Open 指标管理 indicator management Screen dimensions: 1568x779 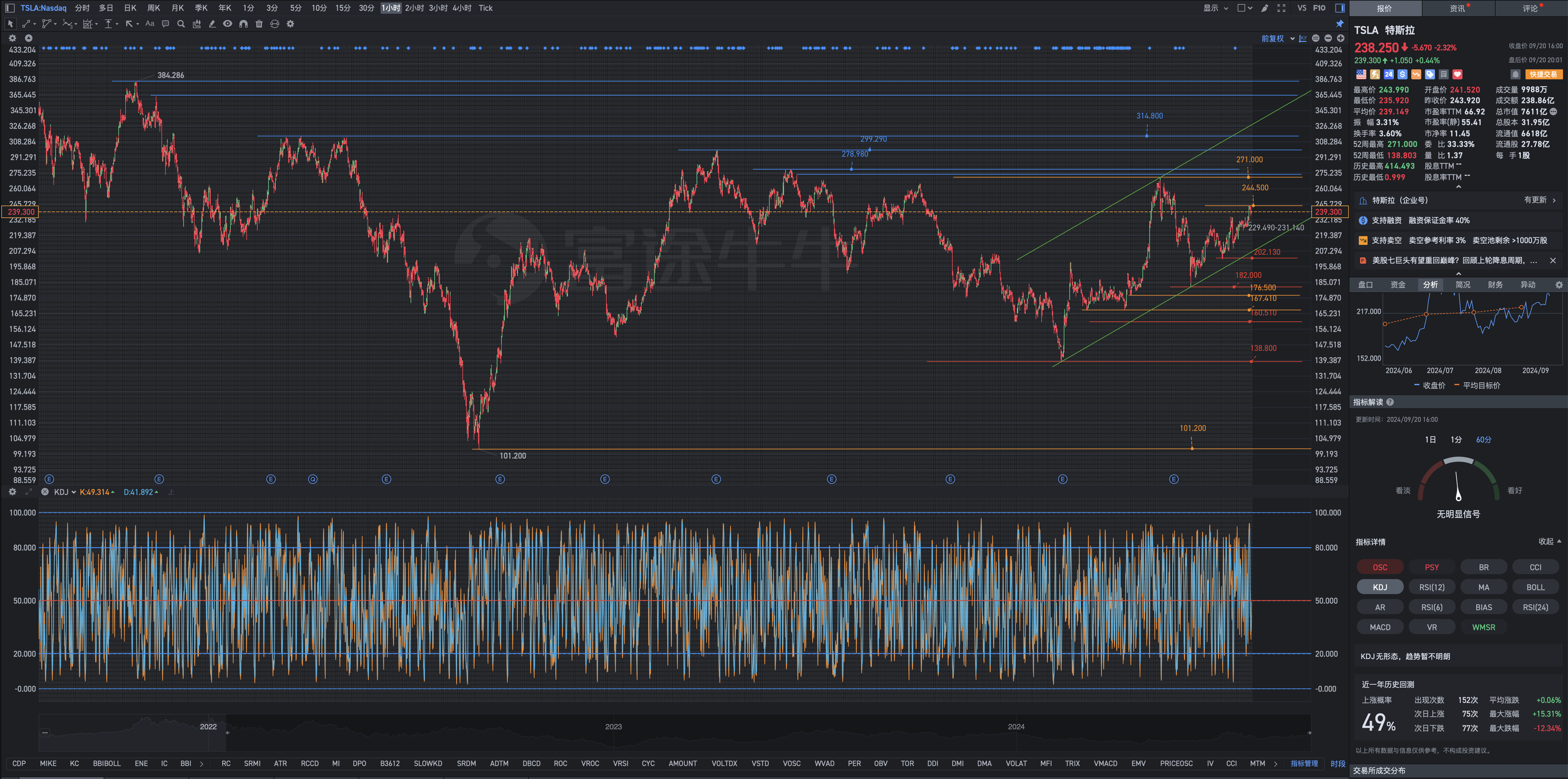click(1304, 763)
